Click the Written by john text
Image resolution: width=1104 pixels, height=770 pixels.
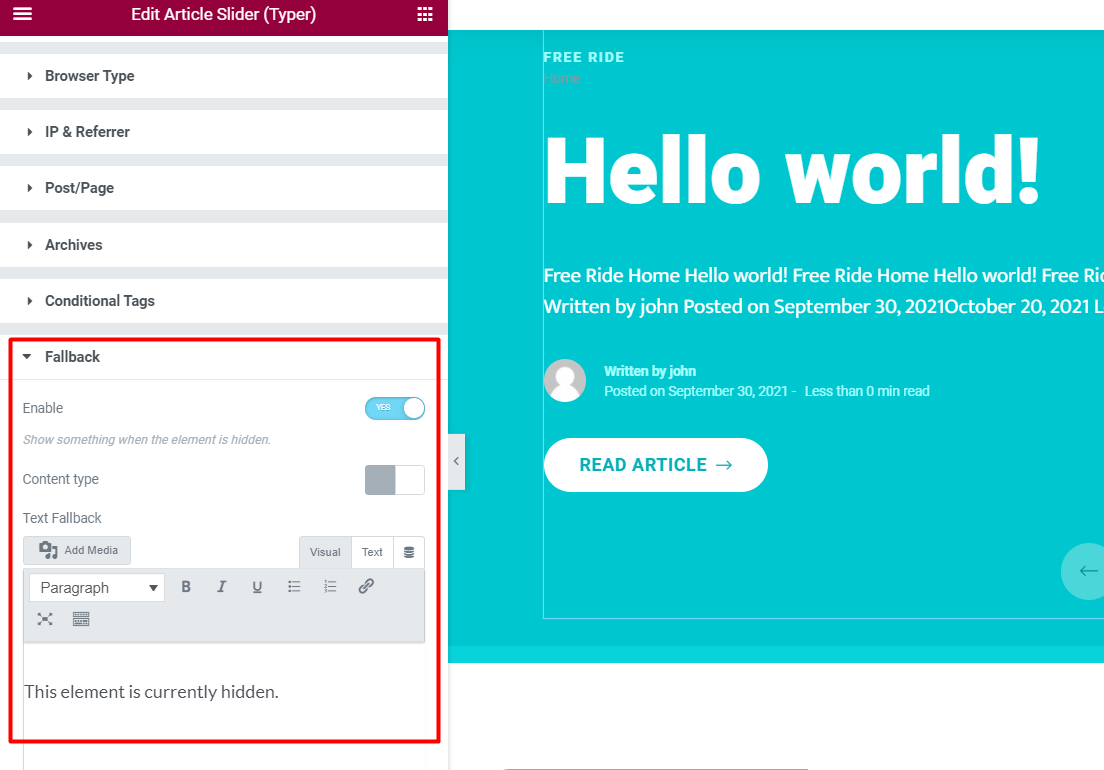(650, 371)
